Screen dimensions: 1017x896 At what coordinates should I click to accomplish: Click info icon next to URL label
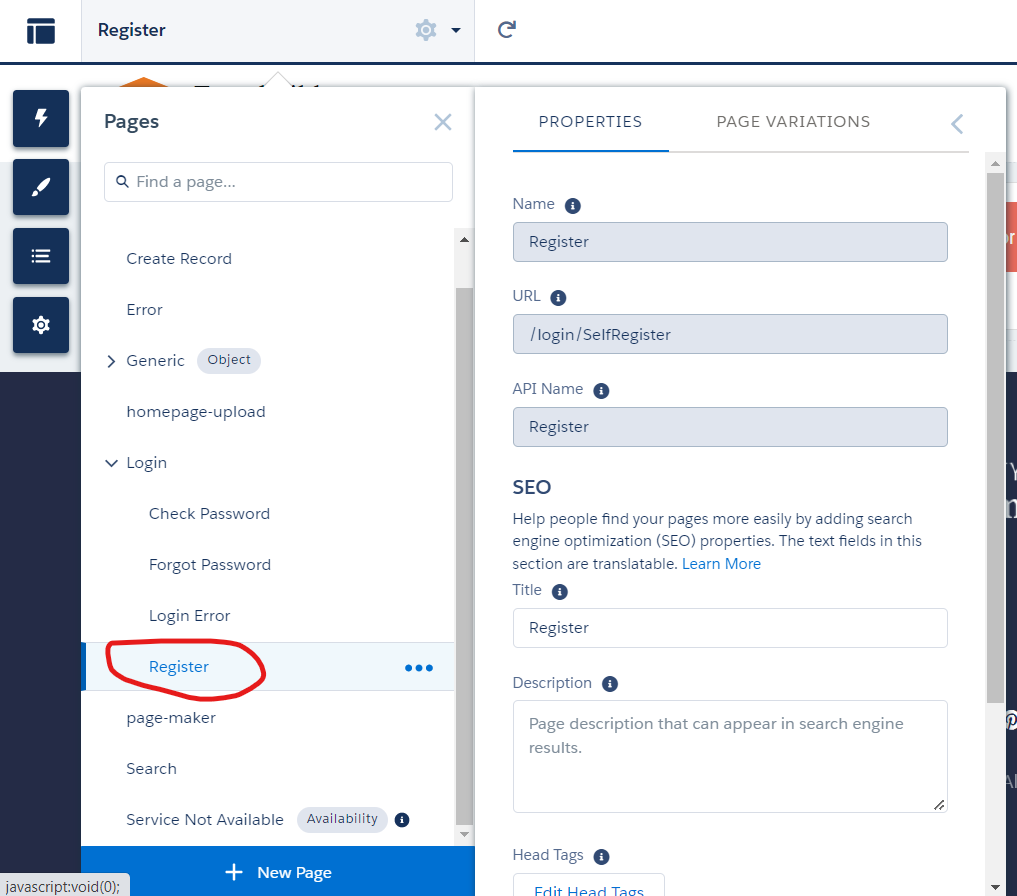click(x=559, y=298)
